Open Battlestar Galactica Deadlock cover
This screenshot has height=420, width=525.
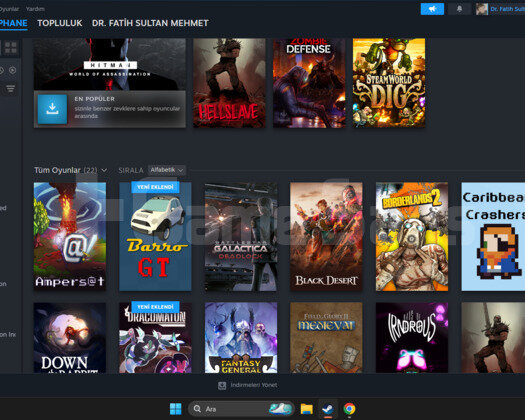[241, 236]
